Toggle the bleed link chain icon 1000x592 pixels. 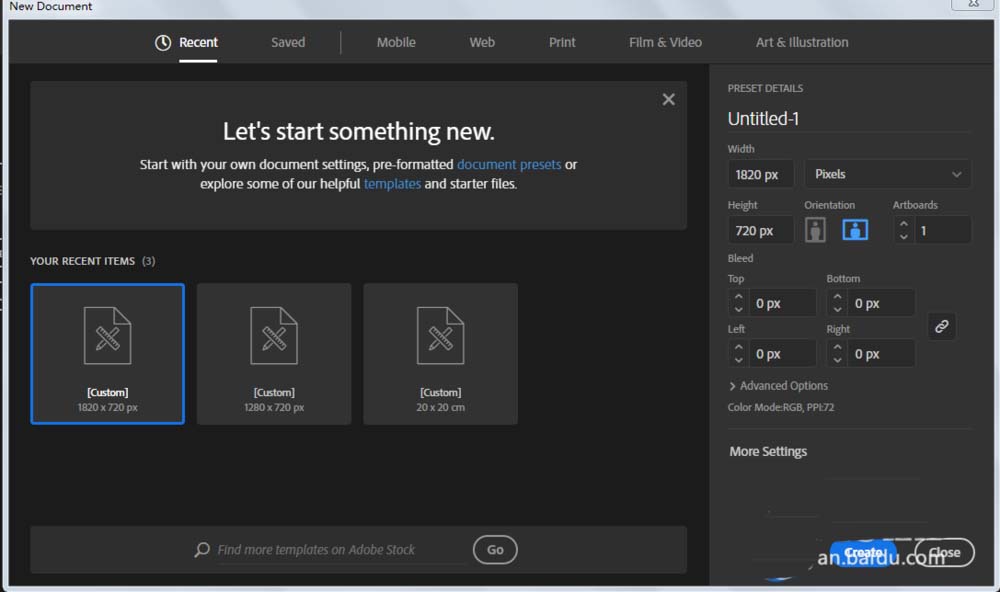pyautogui.click(x=941, y=327)
